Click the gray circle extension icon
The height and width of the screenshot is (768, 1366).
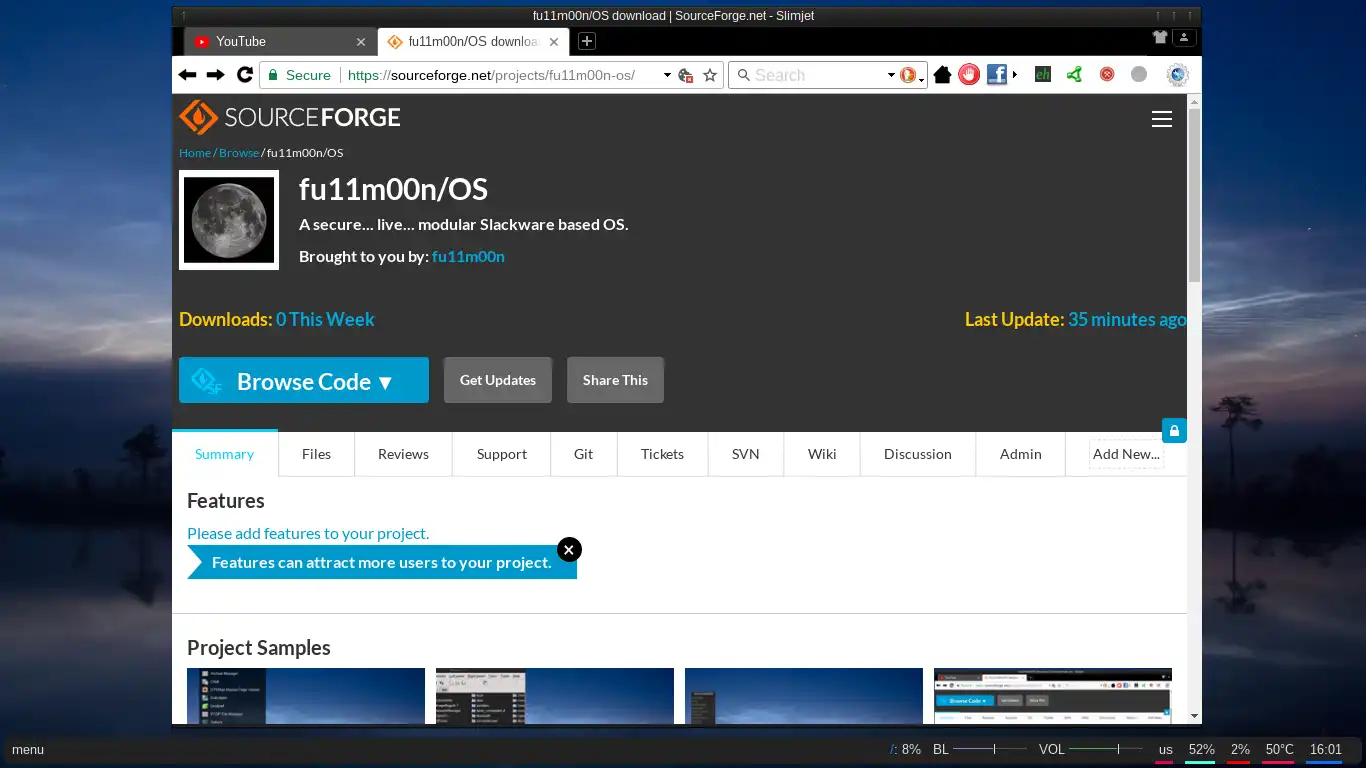[x=1138, y=74]
